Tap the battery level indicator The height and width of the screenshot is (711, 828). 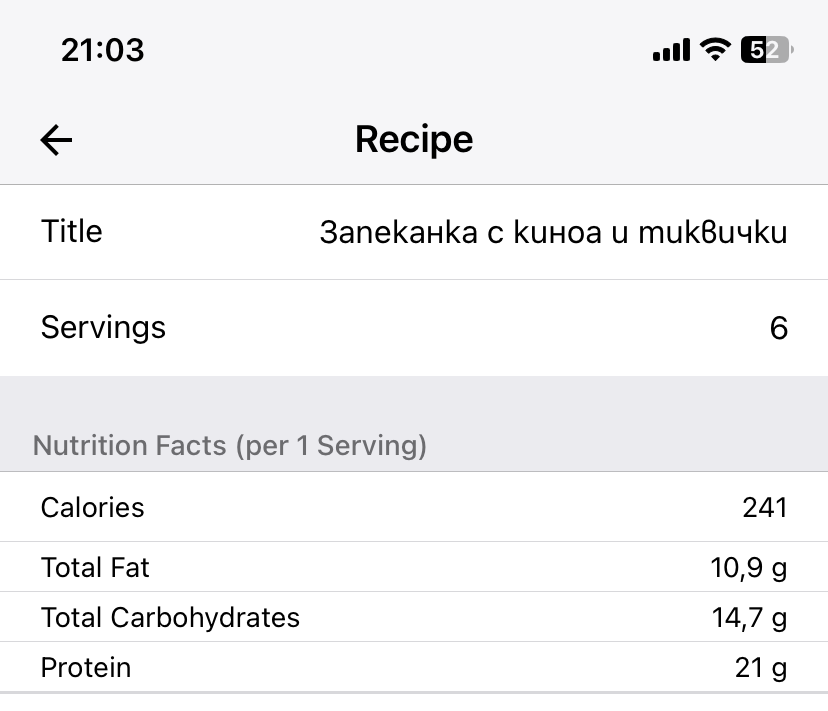(766, 49)
